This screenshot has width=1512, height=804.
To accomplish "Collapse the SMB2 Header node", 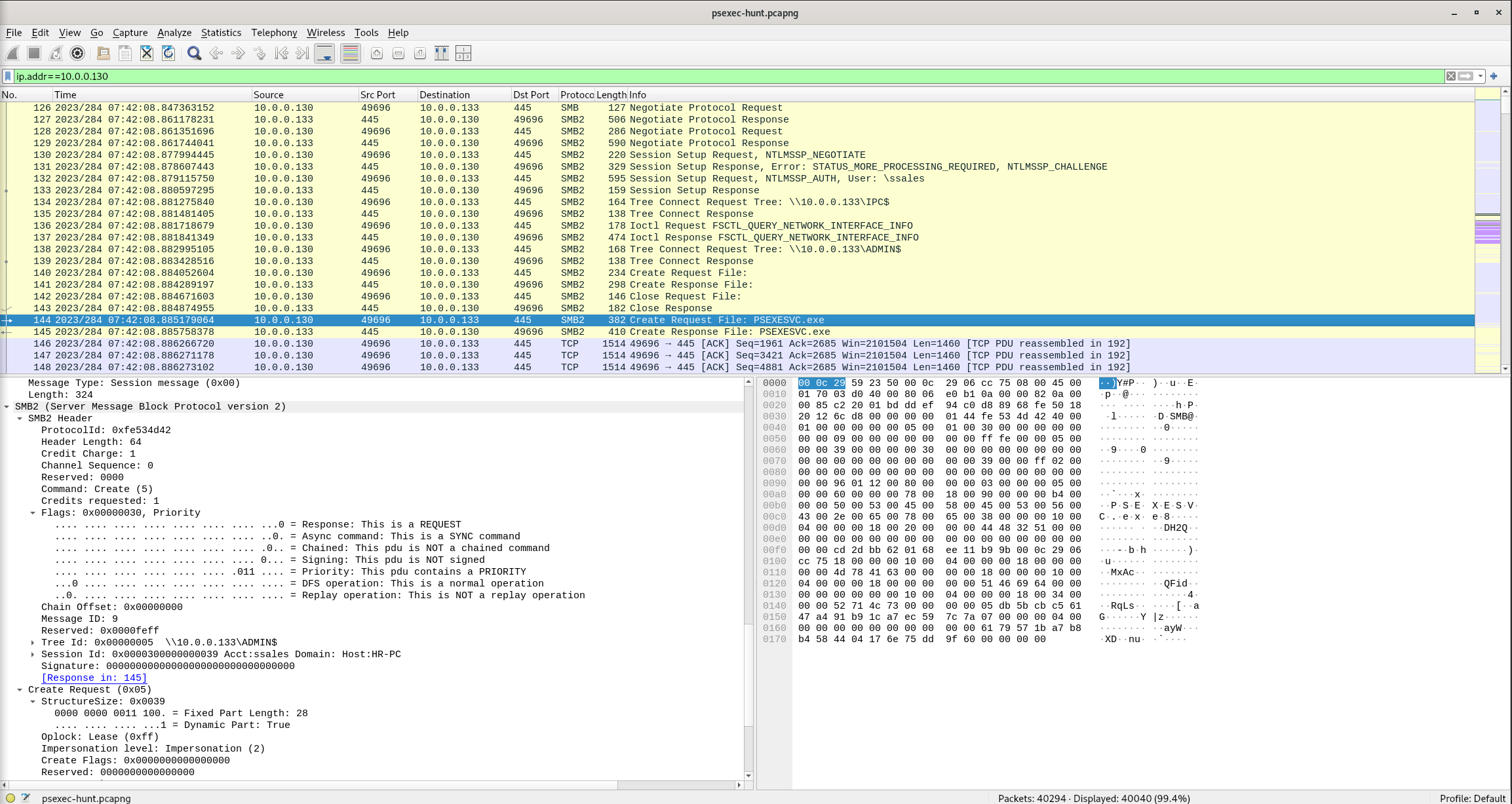I will pyautogui.click(x=20, y=419).
